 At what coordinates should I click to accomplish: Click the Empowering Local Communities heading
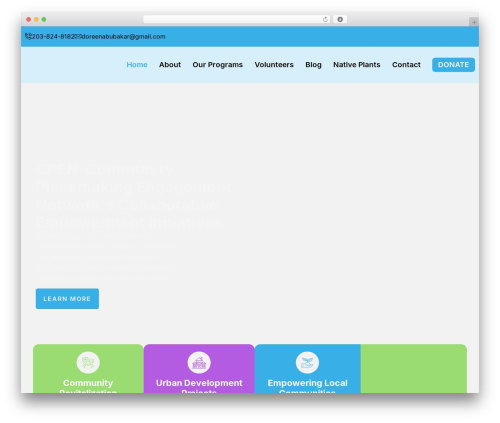307,387
